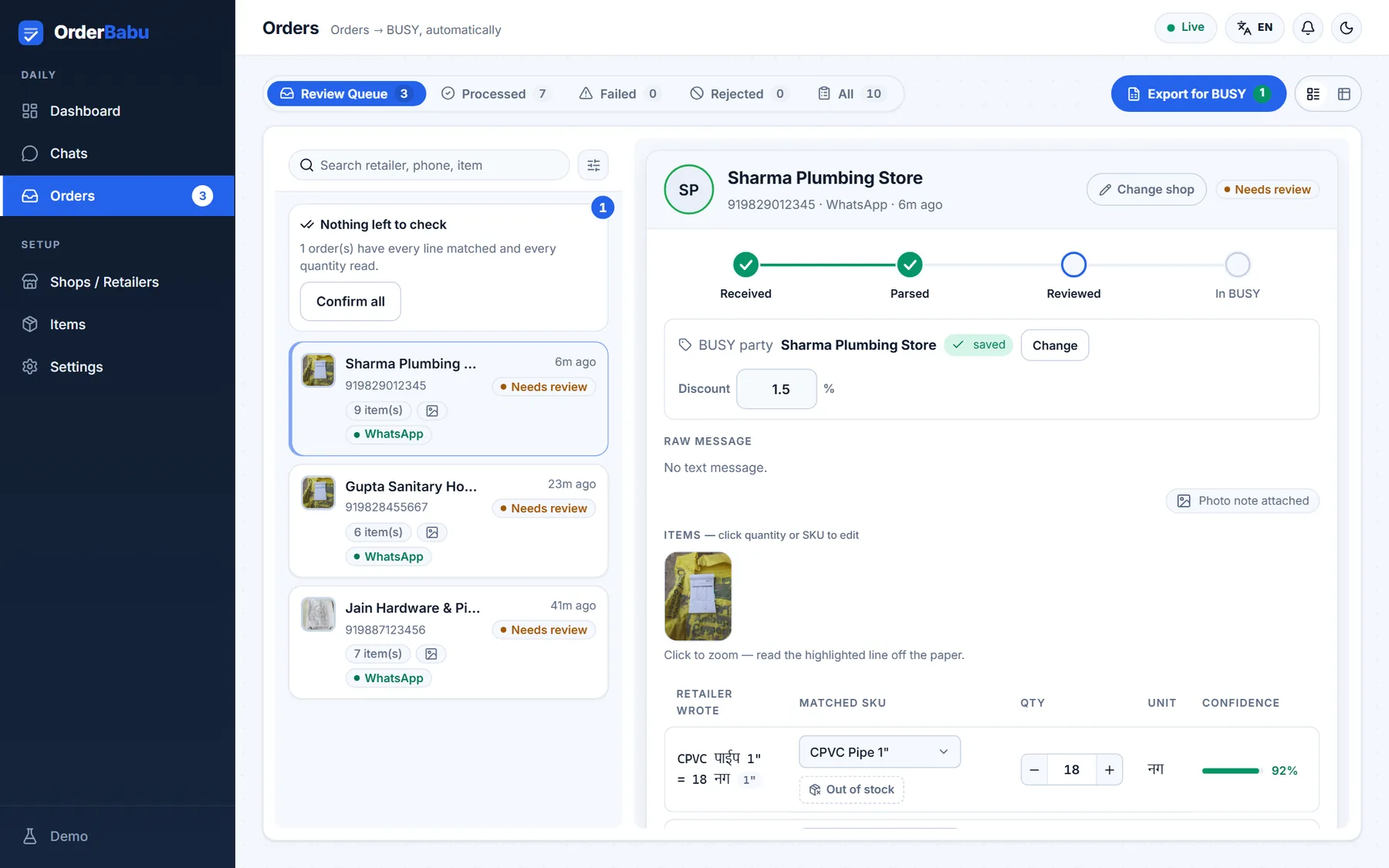Image resolution: width=1389 pixels, height=868 pixels.
Task: Decrease quantity with the minus button
Action: pos(1034,770)
